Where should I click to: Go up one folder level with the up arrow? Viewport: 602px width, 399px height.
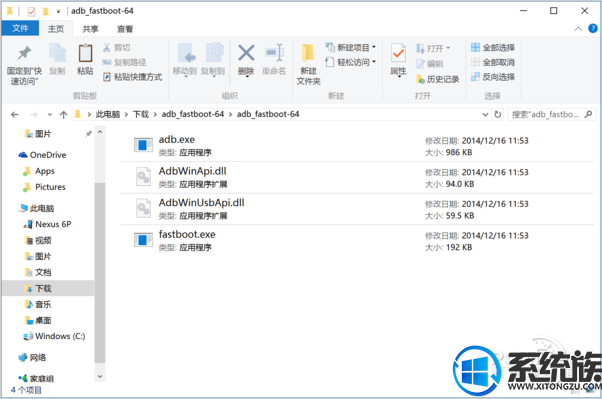tap(64, 114)
